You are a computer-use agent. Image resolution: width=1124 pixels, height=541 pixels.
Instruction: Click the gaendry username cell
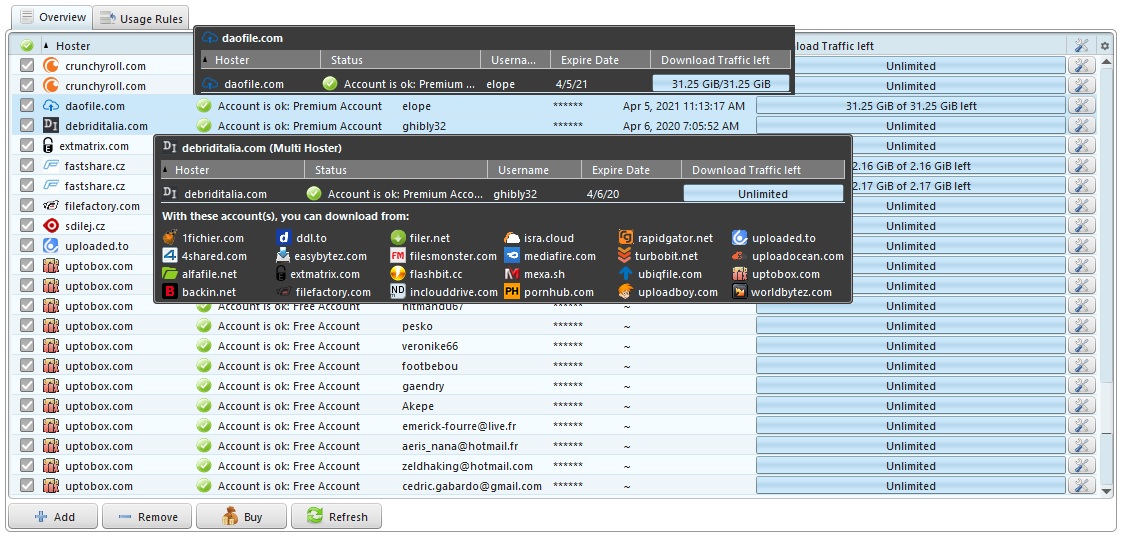[x=423, y=386]
